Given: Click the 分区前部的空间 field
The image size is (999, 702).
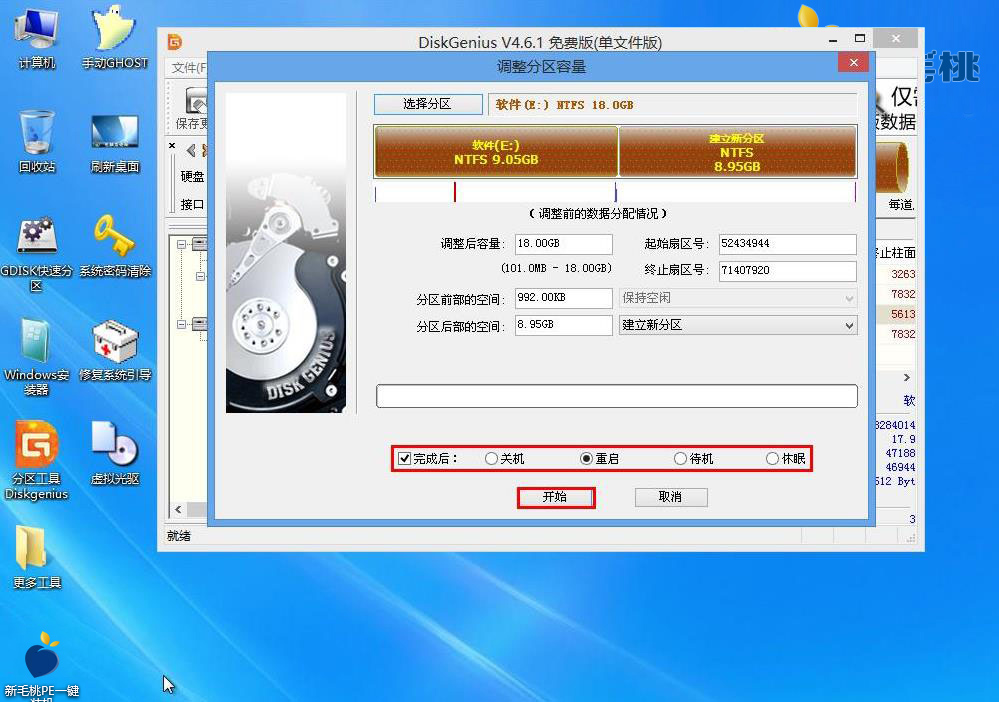Looking at the screenshot, I should coord(563,298).
